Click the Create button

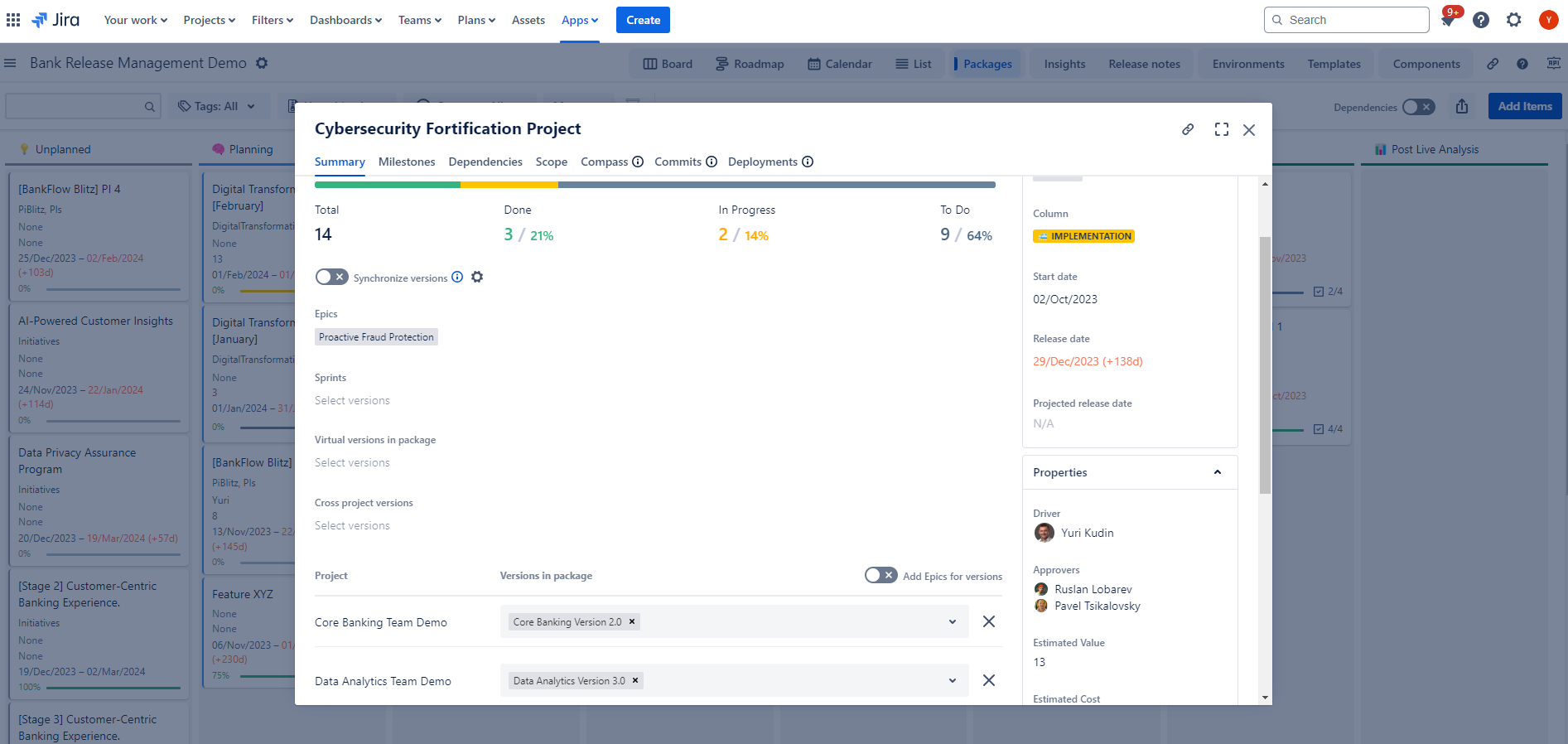tap(643, 20)
